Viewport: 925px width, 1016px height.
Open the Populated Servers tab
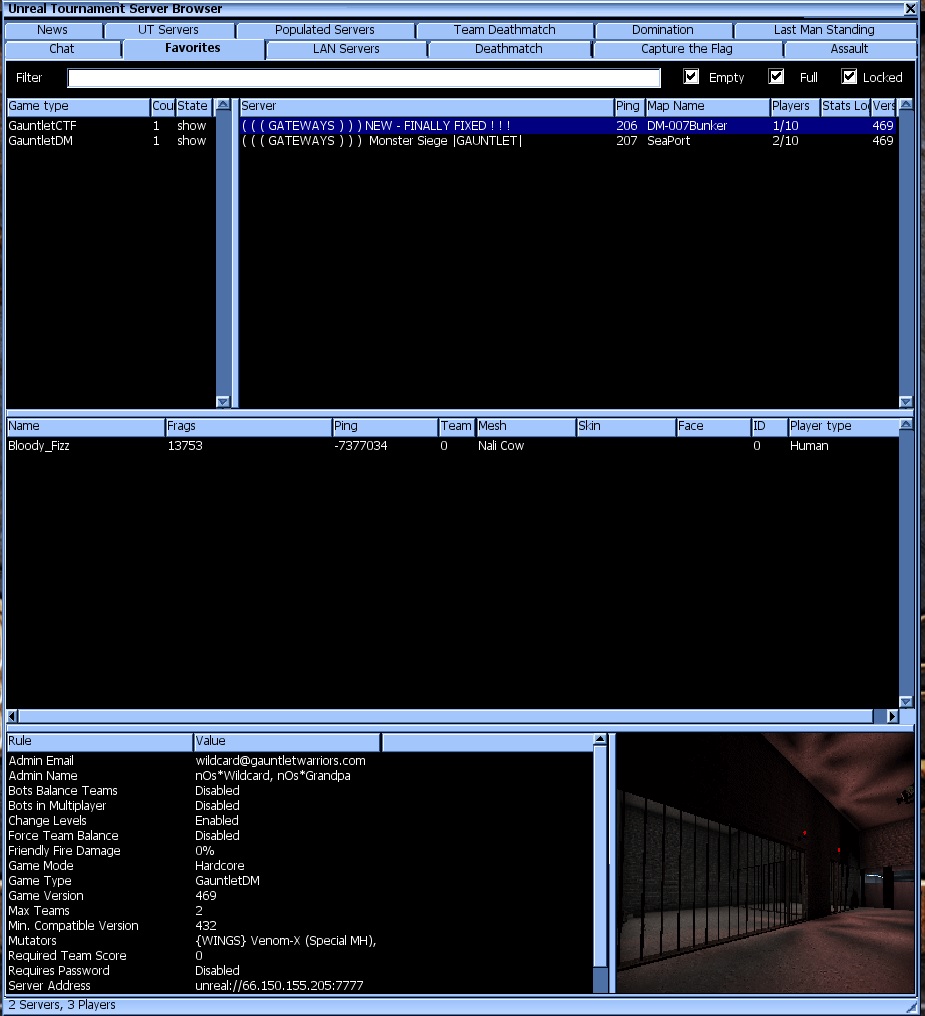pos(325,30)
